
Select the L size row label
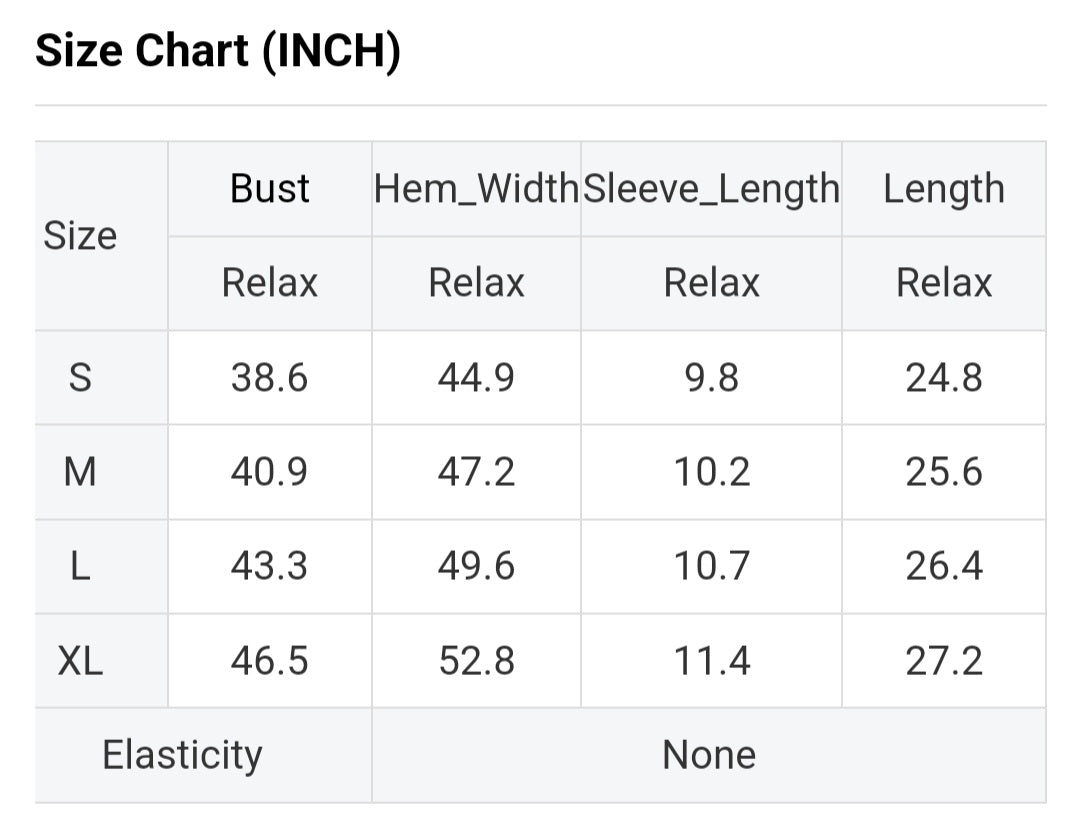[80, 567]
